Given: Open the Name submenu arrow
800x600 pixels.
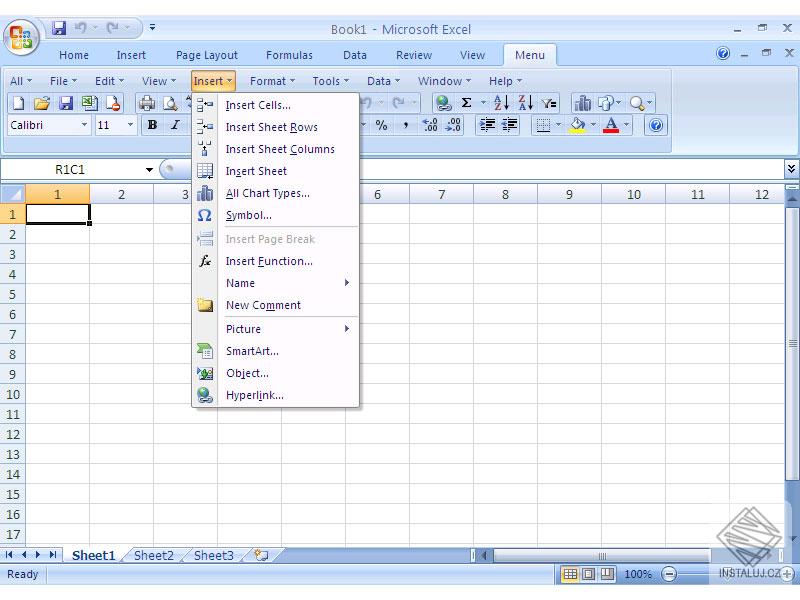Looking at the screenshot, I should click(x=347, y=283).
